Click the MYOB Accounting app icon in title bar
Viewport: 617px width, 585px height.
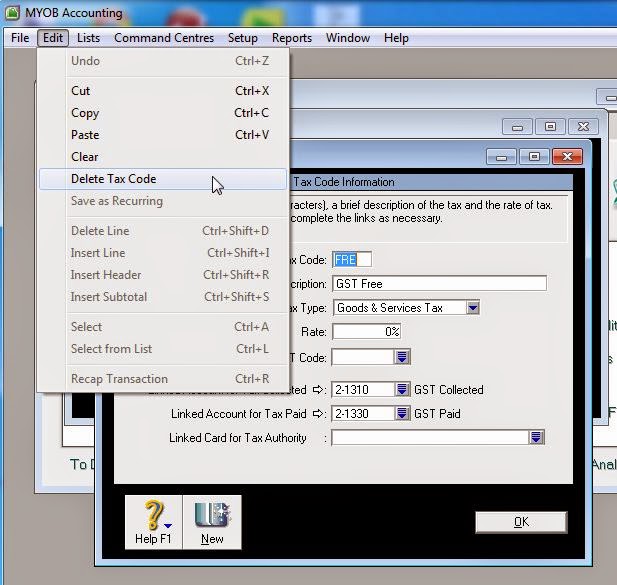(x=12, y=13)
